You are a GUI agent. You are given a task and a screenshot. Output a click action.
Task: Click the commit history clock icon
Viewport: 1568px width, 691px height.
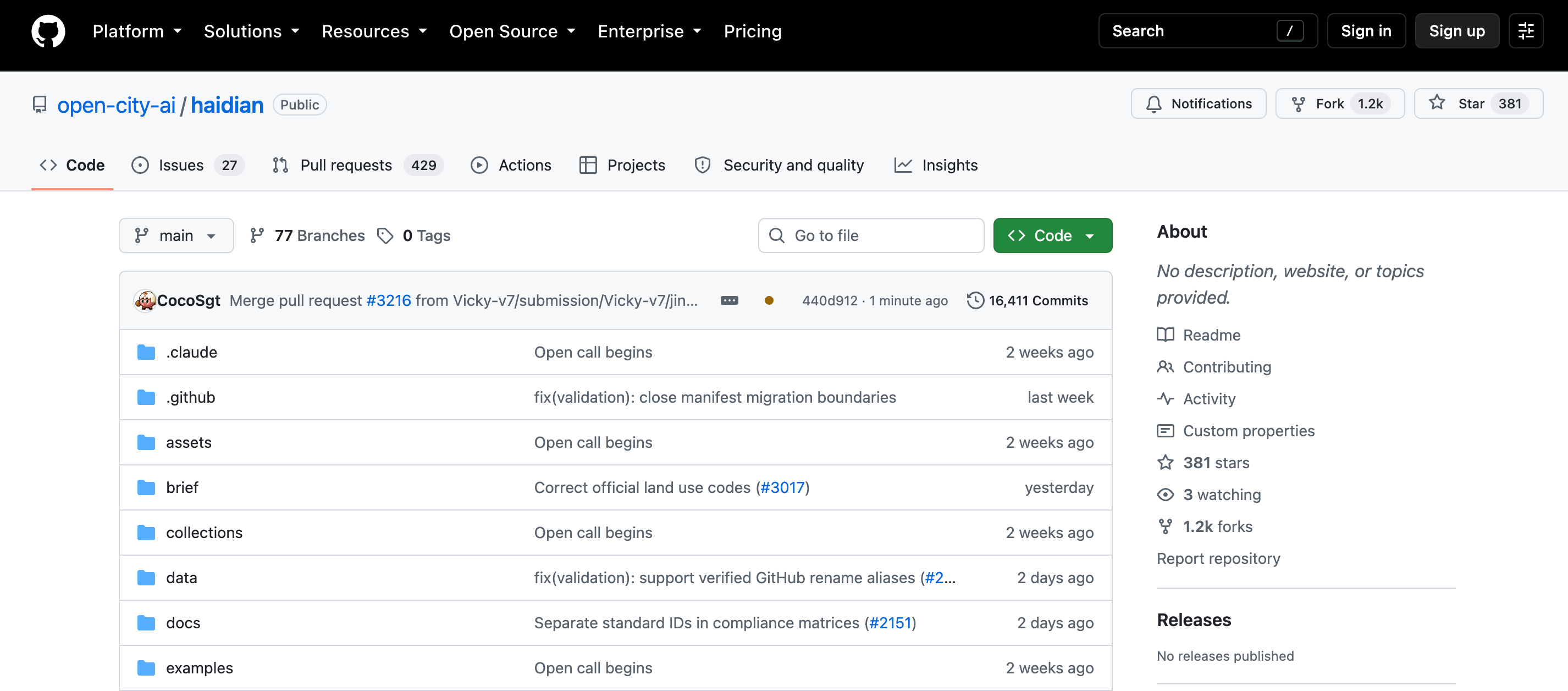975,300
